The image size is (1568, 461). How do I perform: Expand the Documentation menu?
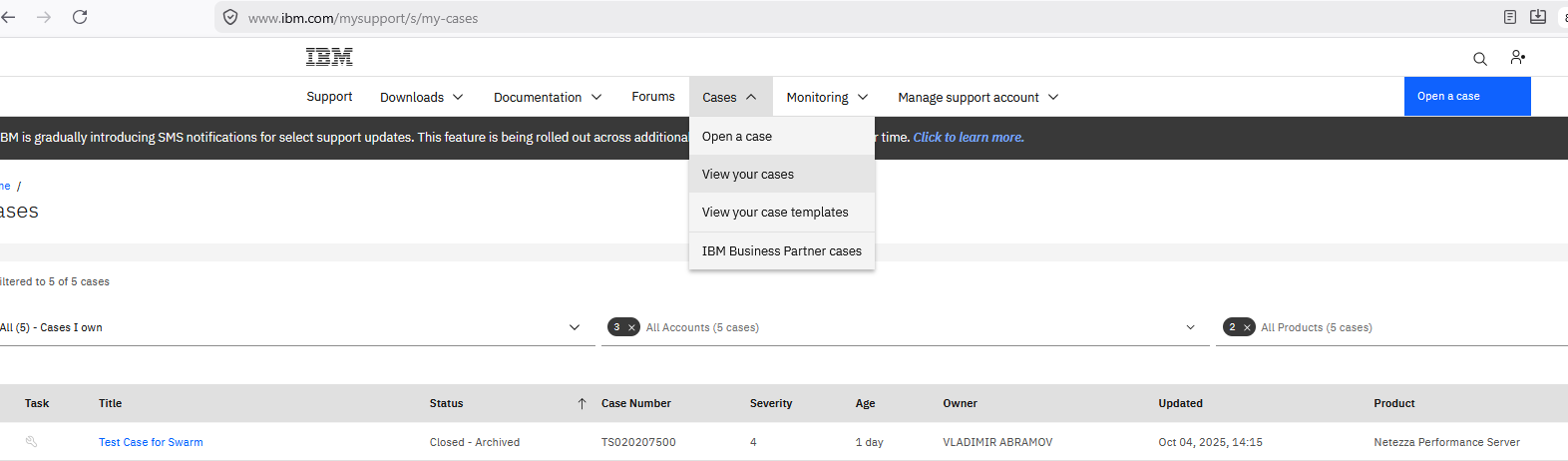548,97
